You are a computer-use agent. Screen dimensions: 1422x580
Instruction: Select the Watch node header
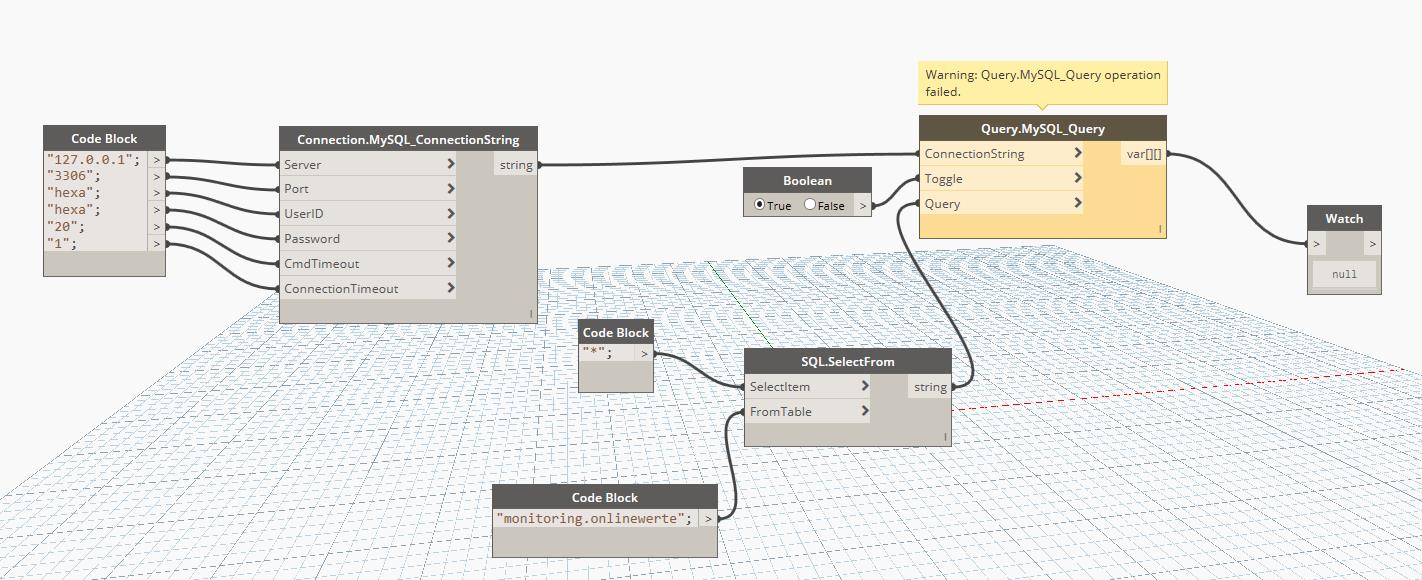click(1344, 218)
